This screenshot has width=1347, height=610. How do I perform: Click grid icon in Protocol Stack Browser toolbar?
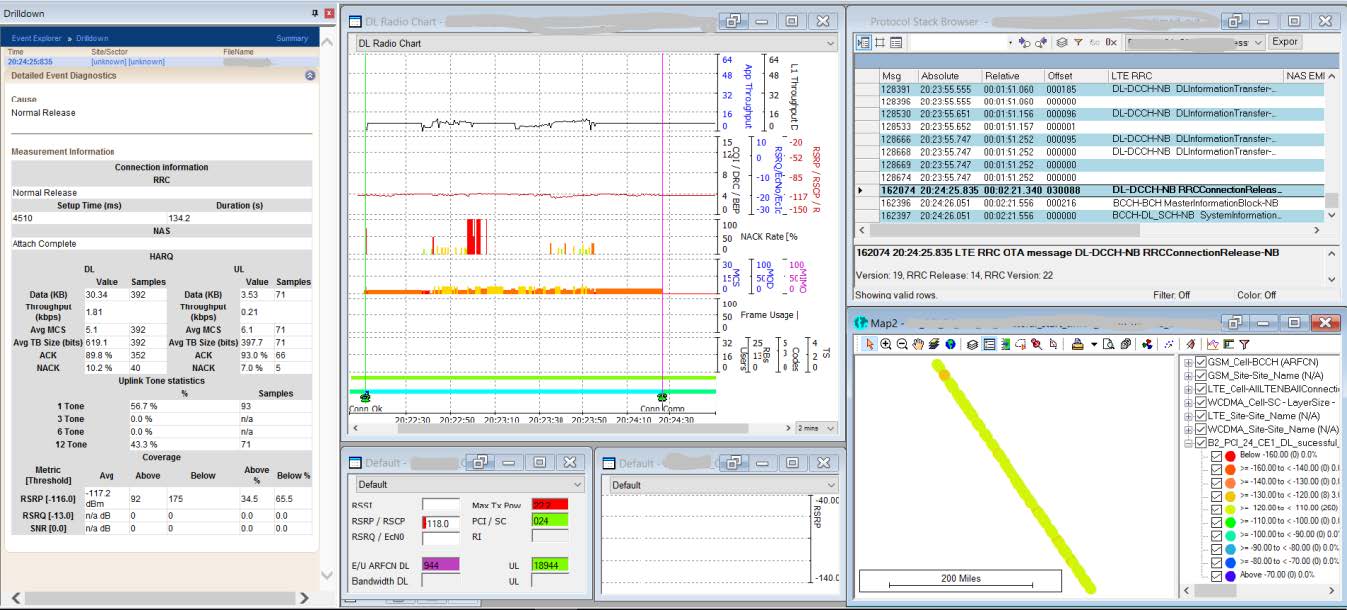click(x=879, y=43)
